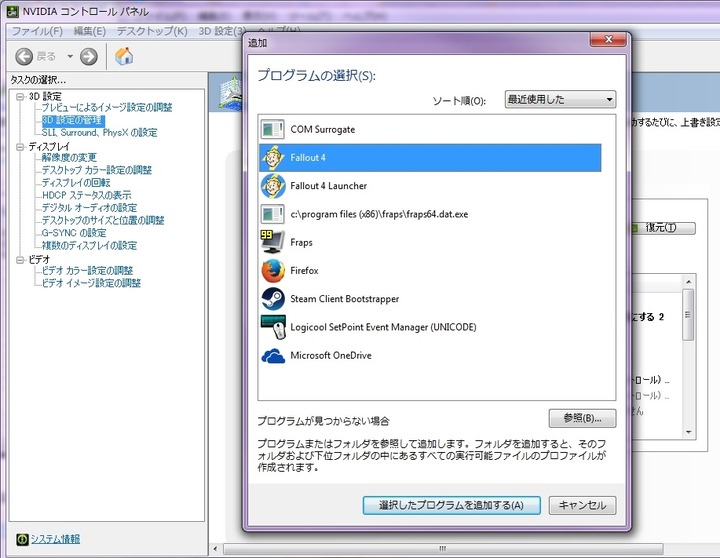Select c:\program files (x86)\fraps\fraps64.dat.exe entry
Screen dimensions: 720x558
pos(379,214)
